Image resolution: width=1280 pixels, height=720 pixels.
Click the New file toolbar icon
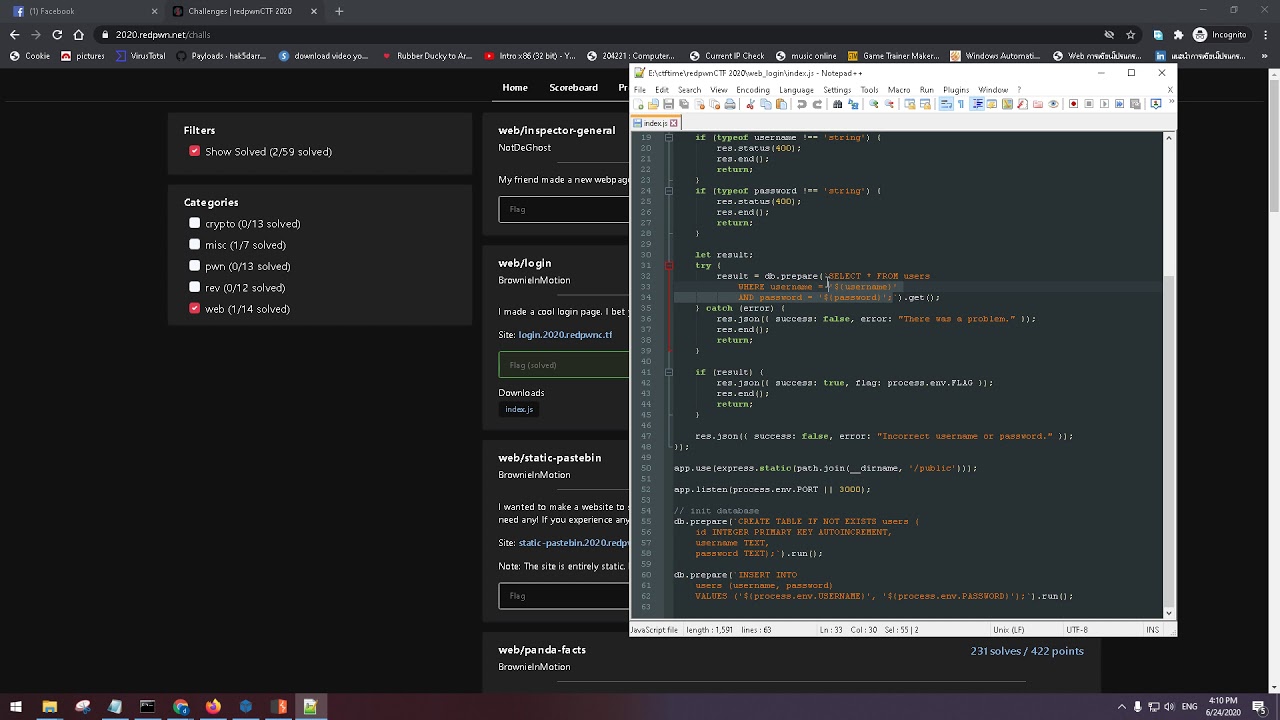tap(638, 104)
